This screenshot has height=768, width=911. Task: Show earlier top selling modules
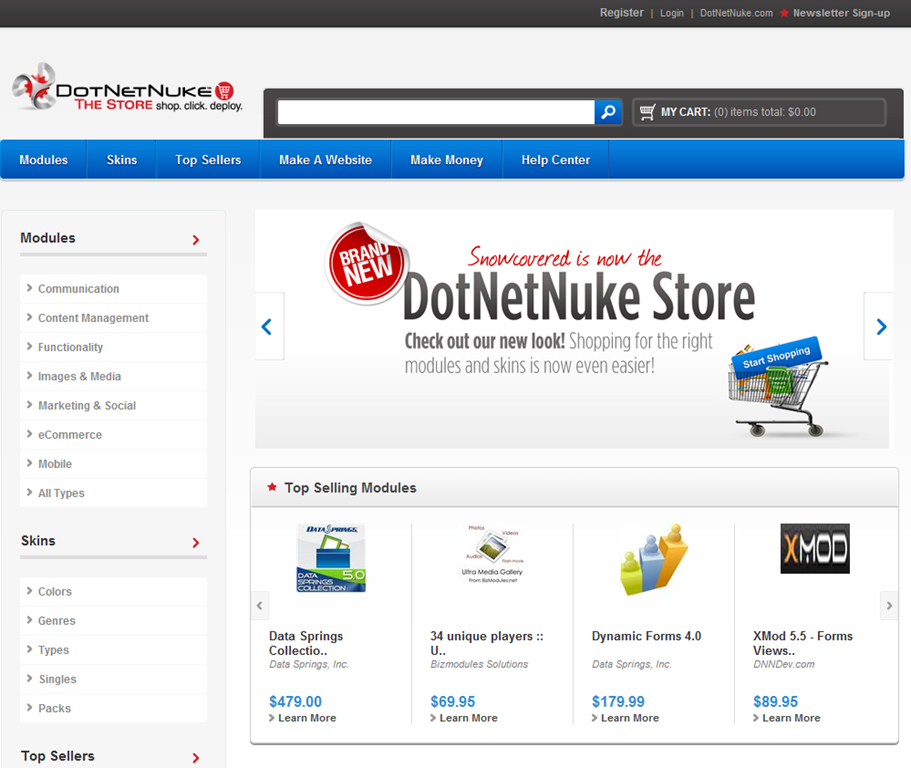260,606
